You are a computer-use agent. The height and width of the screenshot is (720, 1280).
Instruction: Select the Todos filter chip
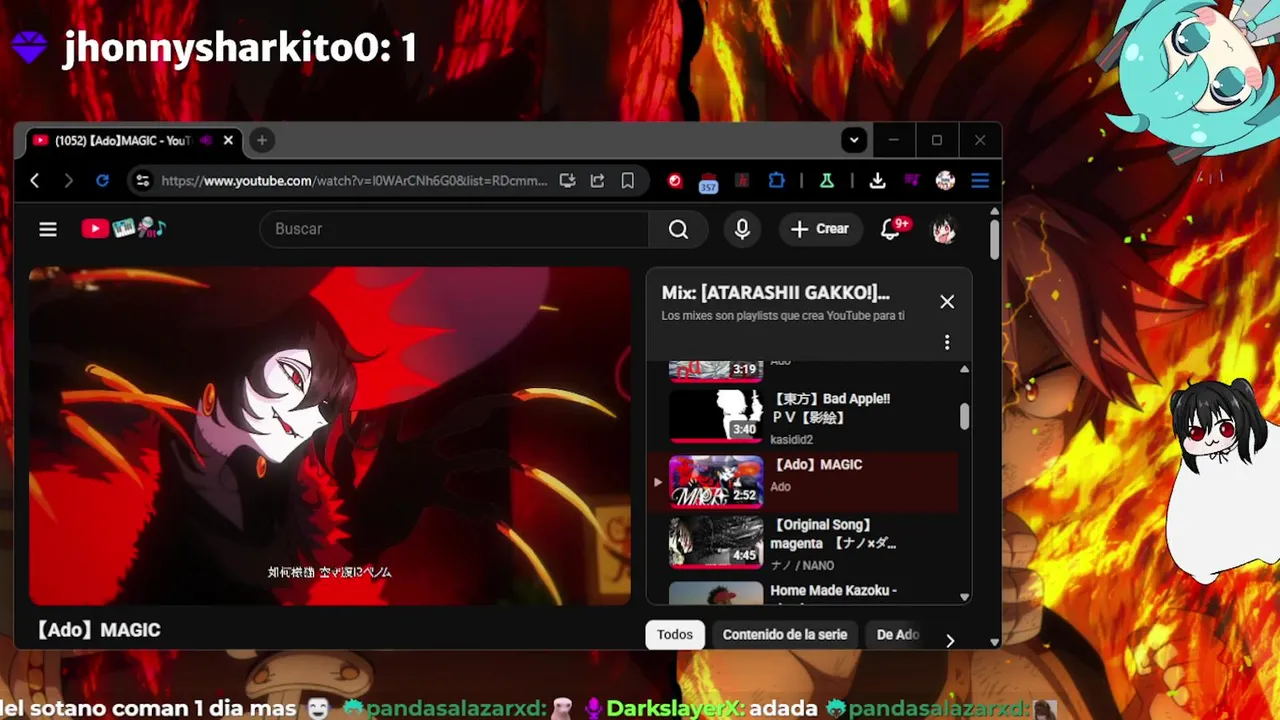(x=675, y=635)
